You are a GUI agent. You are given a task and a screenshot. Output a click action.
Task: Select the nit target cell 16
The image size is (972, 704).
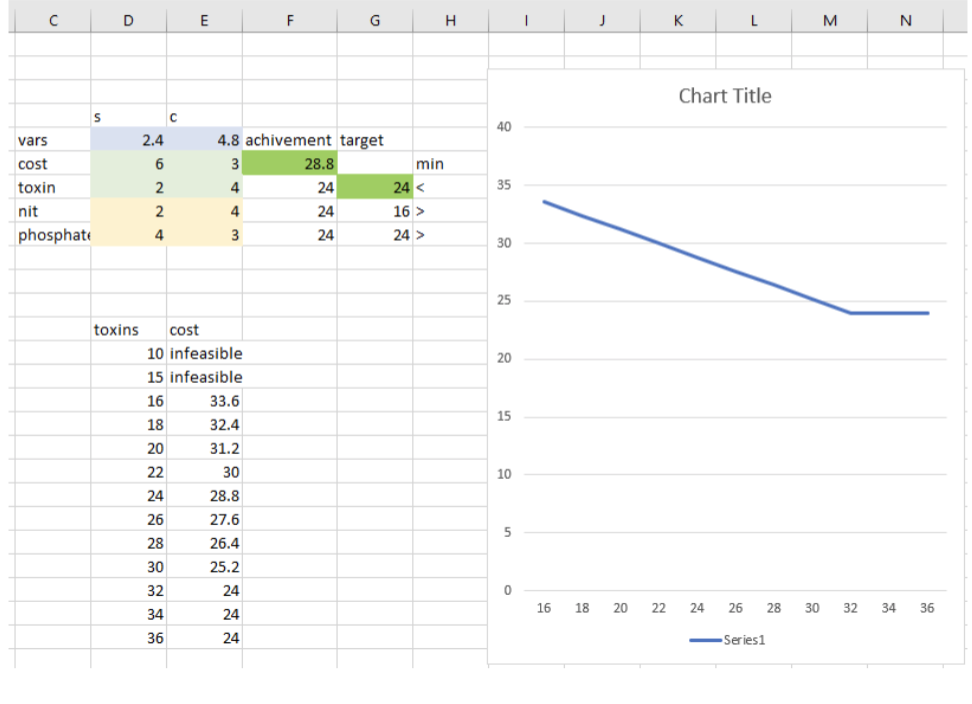[x=374, y=211]
